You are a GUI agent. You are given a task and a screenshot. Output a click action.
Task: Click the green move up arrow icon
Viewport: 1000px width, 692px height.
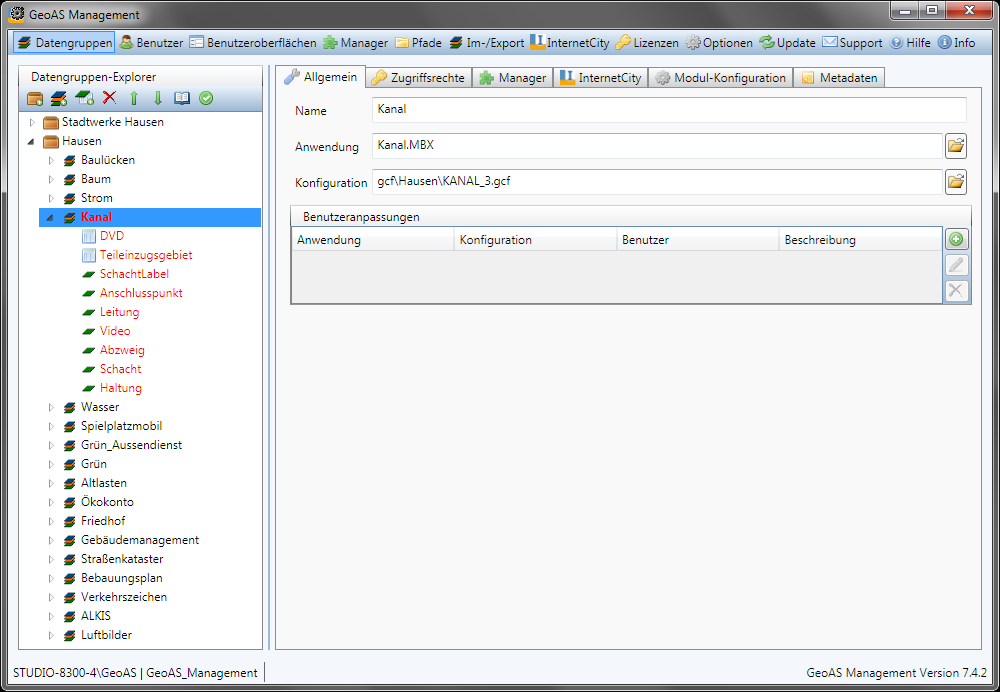tap(134, 98)
